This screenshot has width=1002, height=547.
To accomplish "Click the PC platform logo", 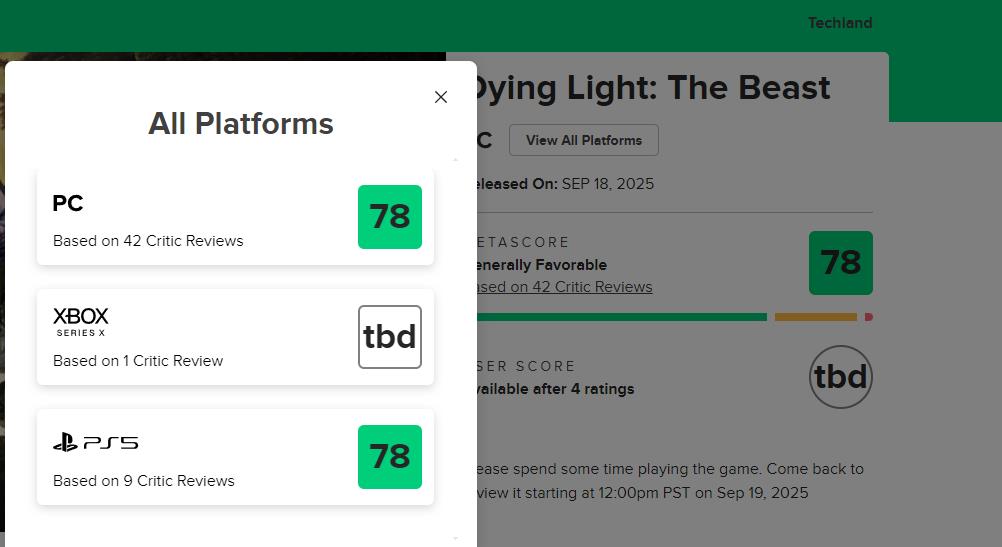I will pos(68,203).
